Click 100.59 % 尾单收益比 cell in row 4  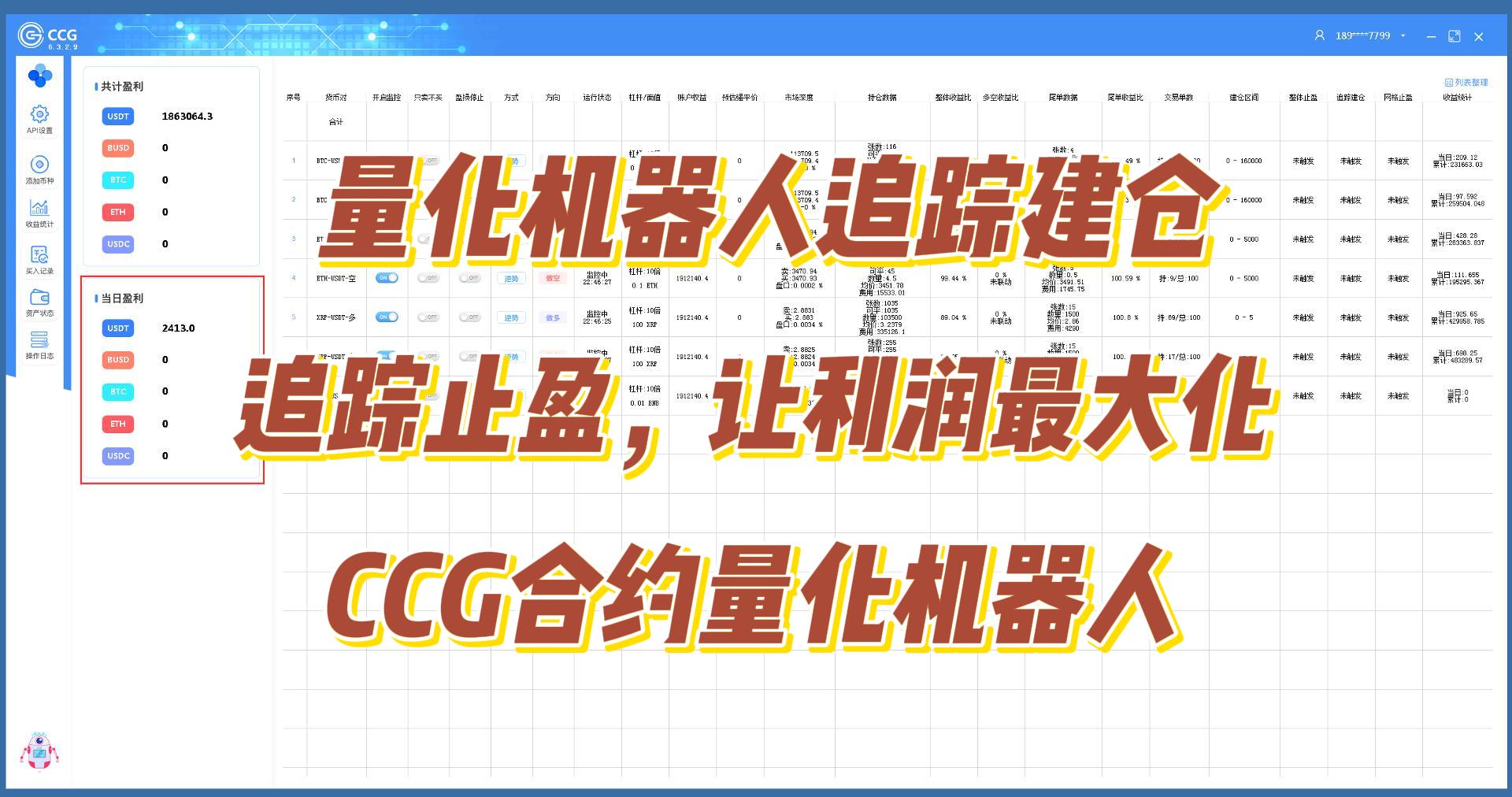tap(1125, 279)
